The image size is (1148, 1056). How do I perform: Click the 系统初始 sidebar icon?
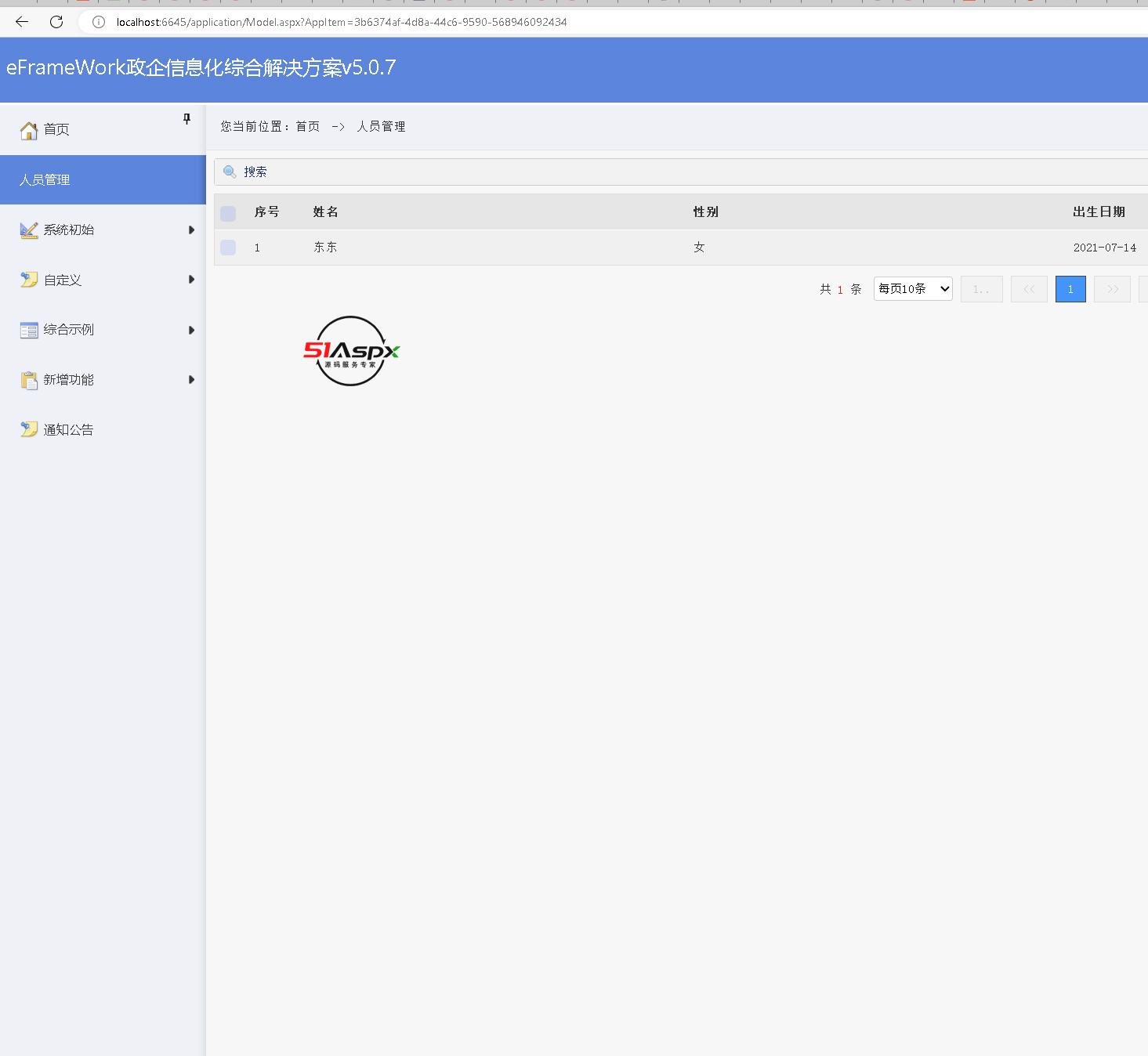point(29,230)
